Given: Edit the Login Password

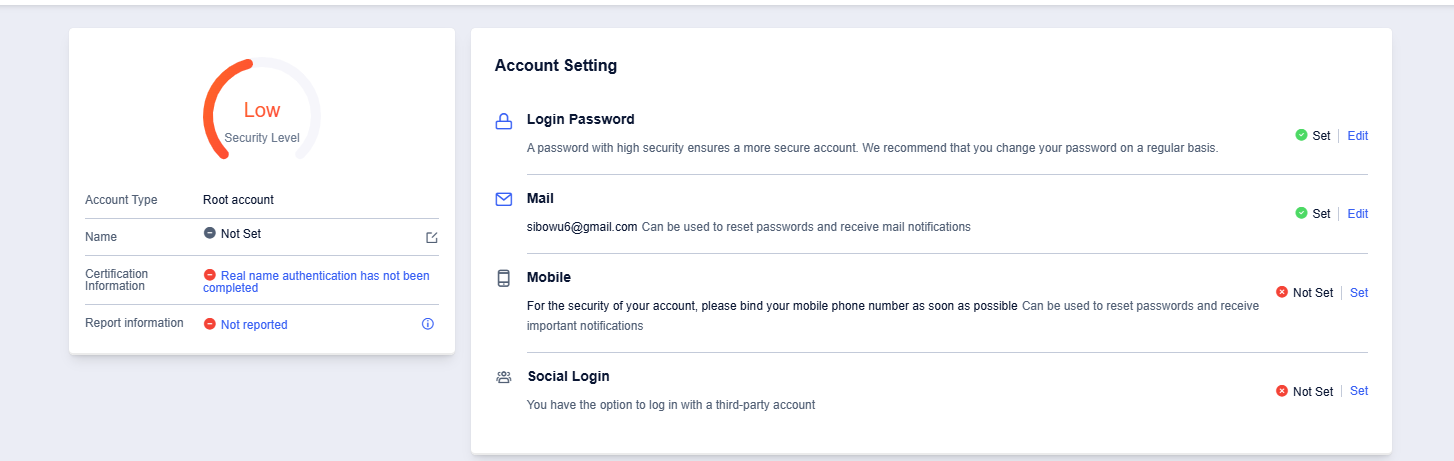Looking at the screenshot, I should pyautogui.click(x=1357, y=136).
